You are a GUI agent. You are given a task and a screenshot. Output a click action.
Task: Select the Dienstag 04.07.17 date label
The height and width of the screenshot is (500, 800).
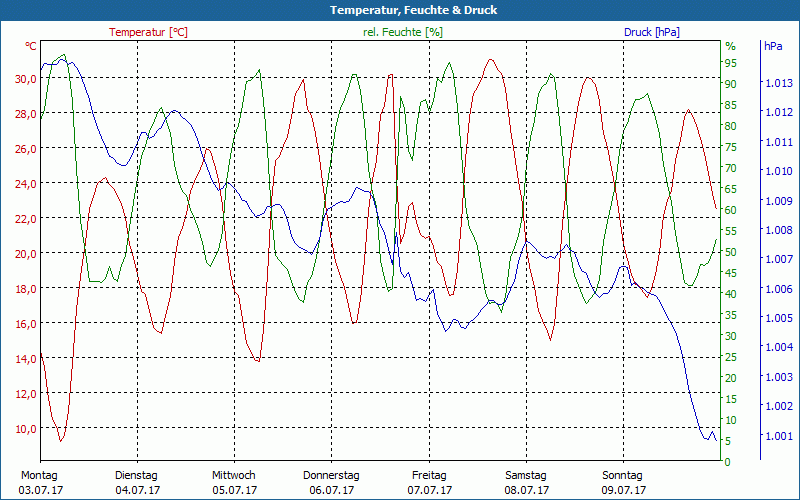pyautogui.click(x=137, y=483)
